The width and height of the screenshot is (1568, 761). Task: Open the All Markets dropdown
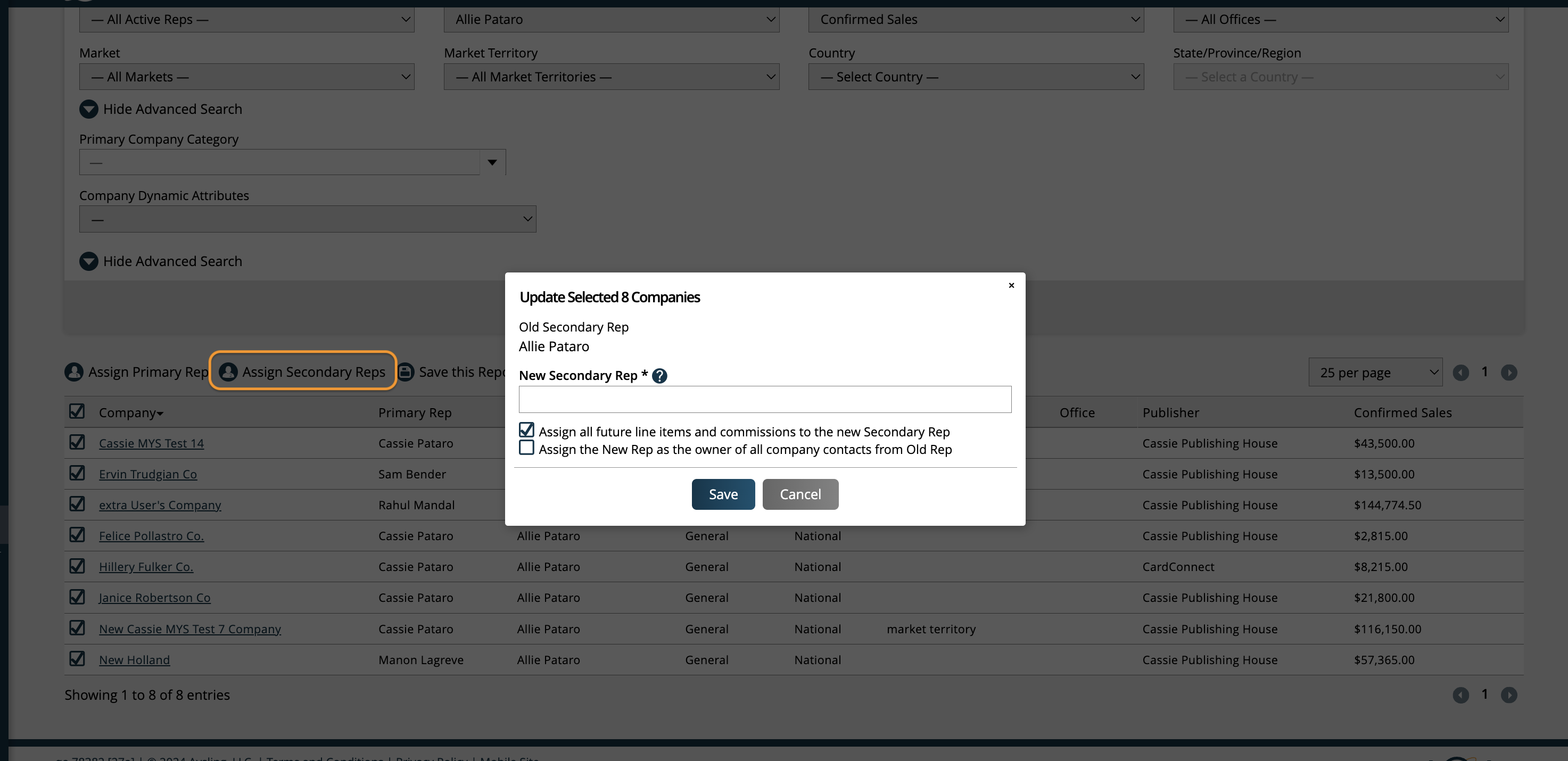point(246,77)
